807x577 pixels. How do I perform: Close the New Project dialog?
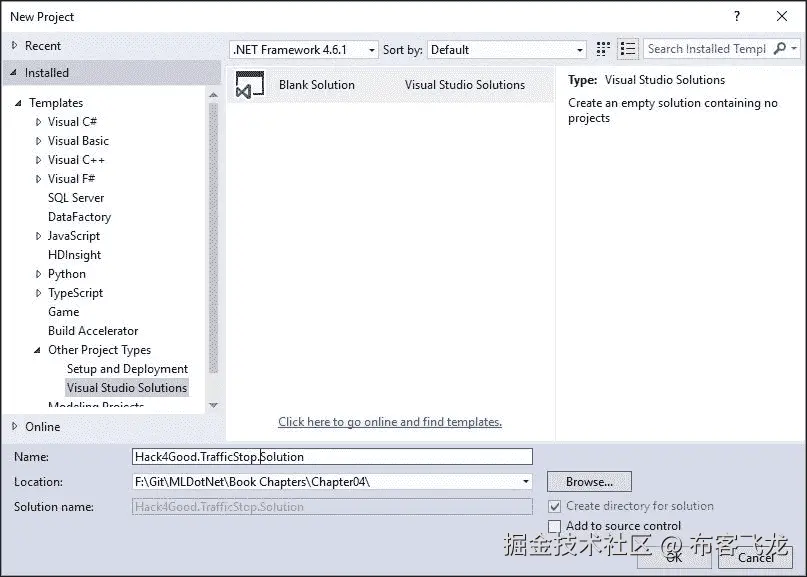[782, 16]
